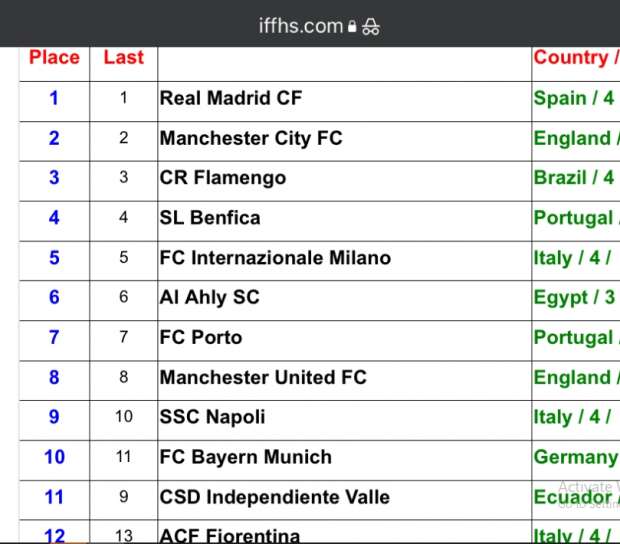Tap FC Porto club name
The image size is (620, 544).
click(x=201, y=338)
